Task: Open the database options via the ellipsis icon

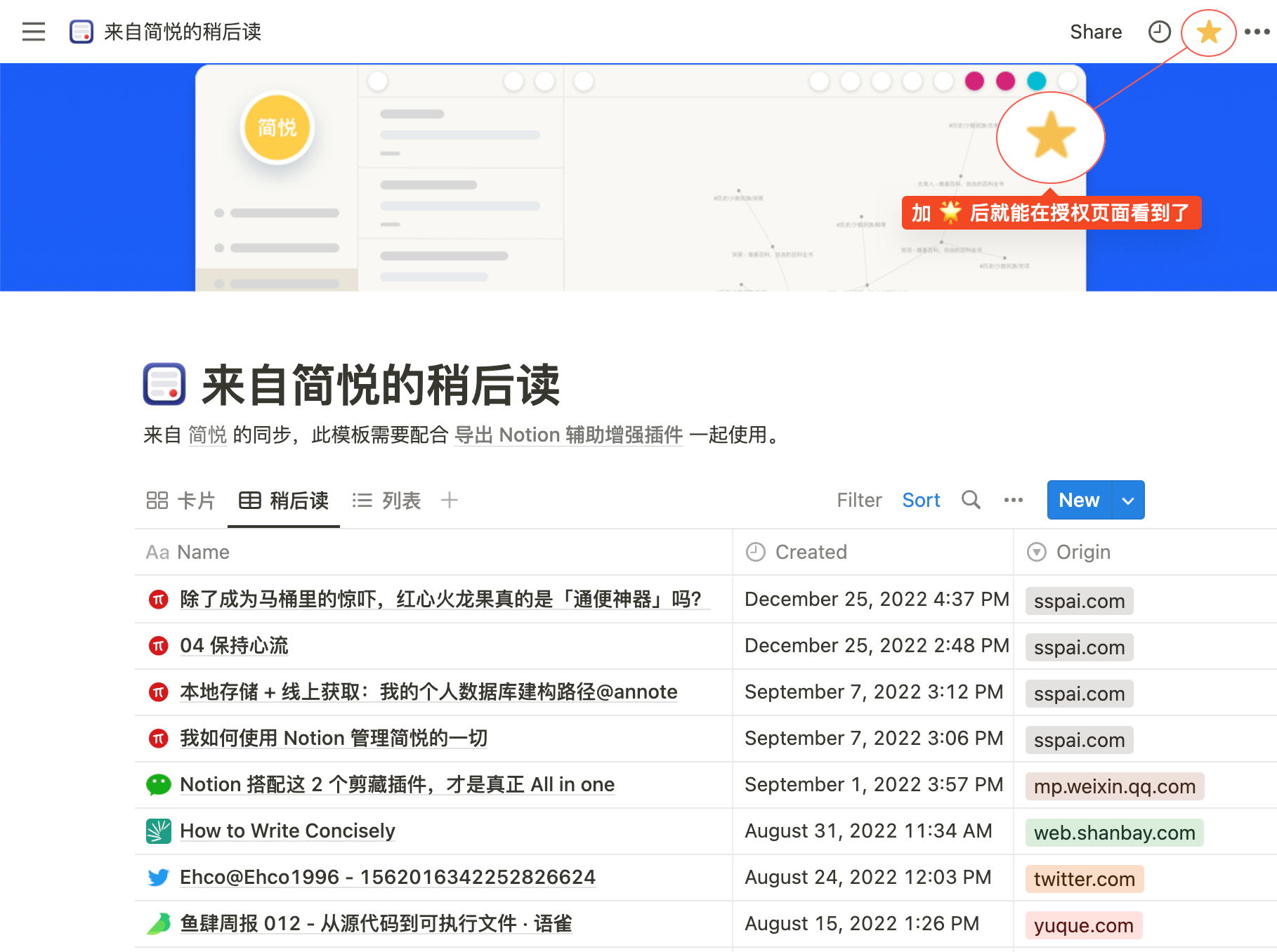Action: (1014, 500)
